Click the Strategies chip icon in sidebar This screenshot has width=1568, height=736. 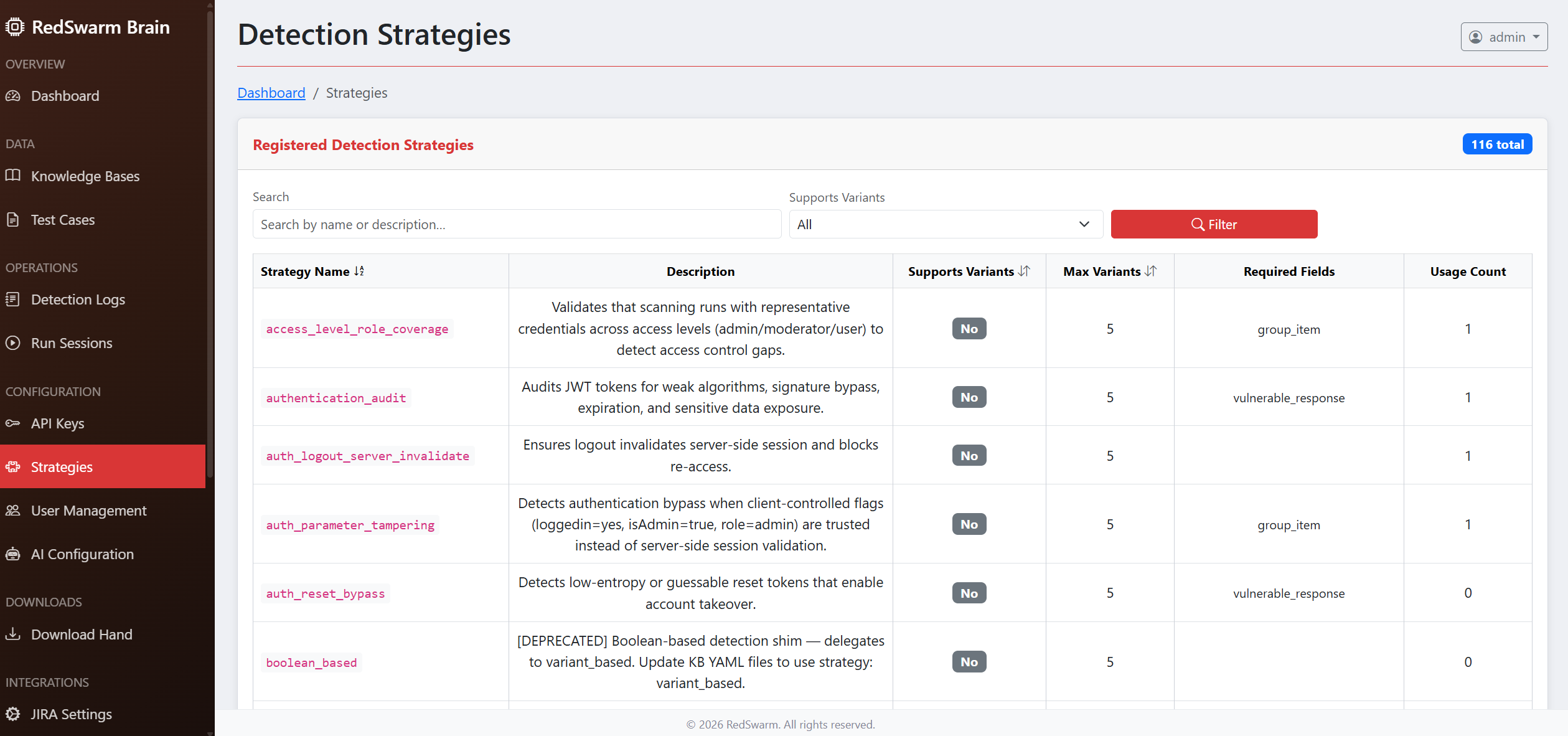click(x=13, y=466)
